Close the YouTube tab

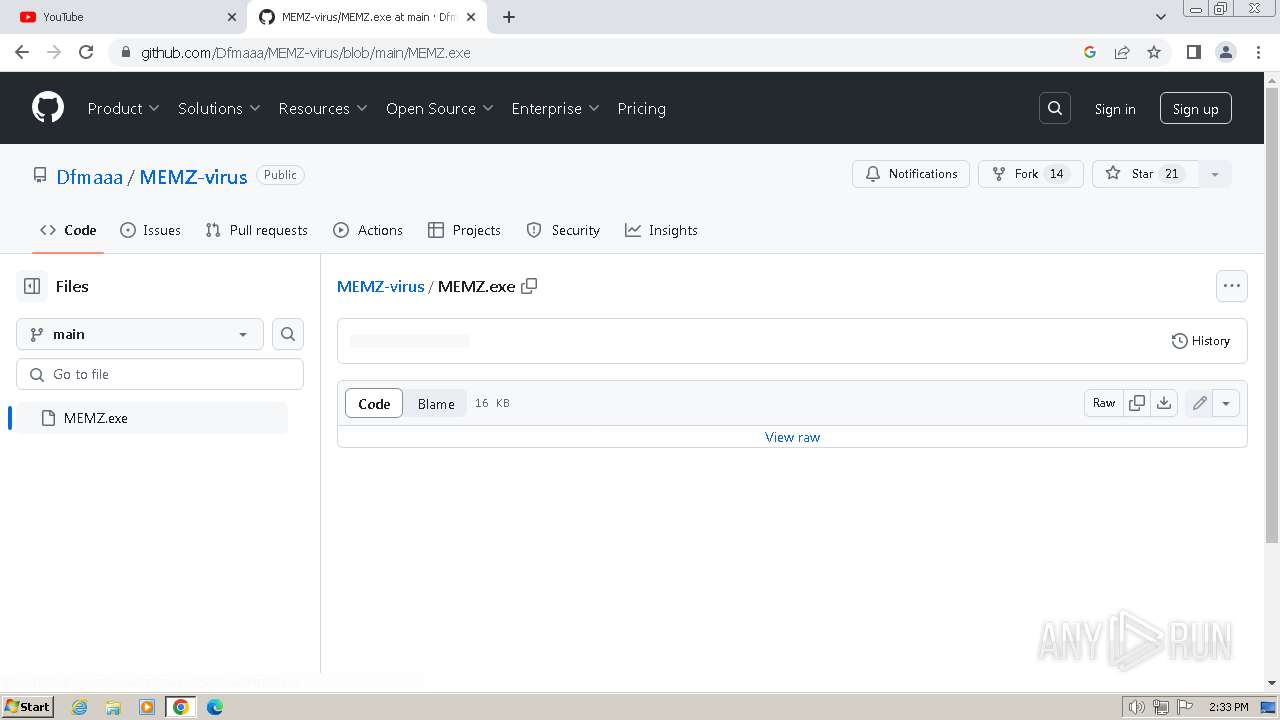coord(232,17)
